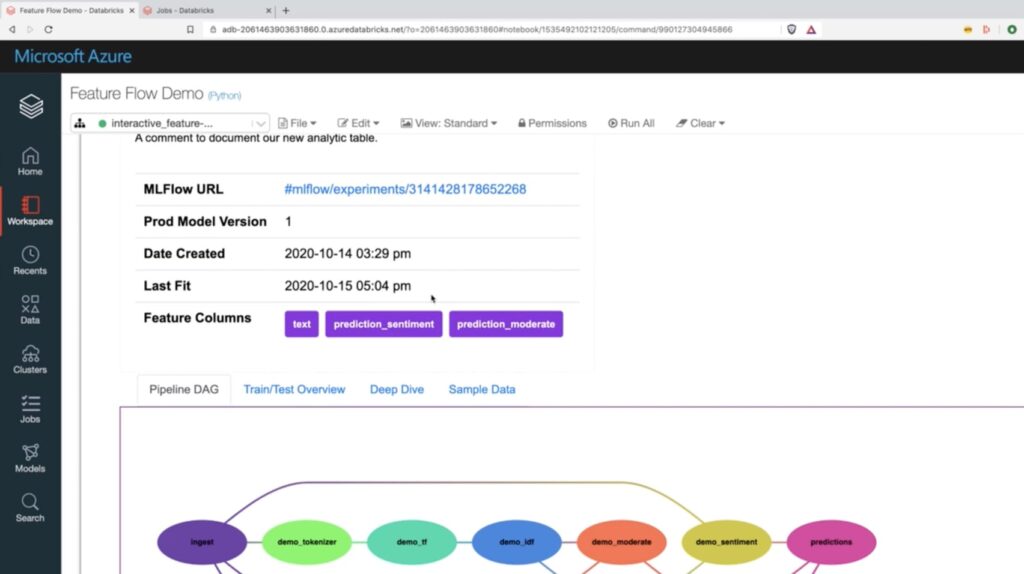The image size is (1024, 574).
Task: Open Data in sidebar
Action: coord(30,310)
